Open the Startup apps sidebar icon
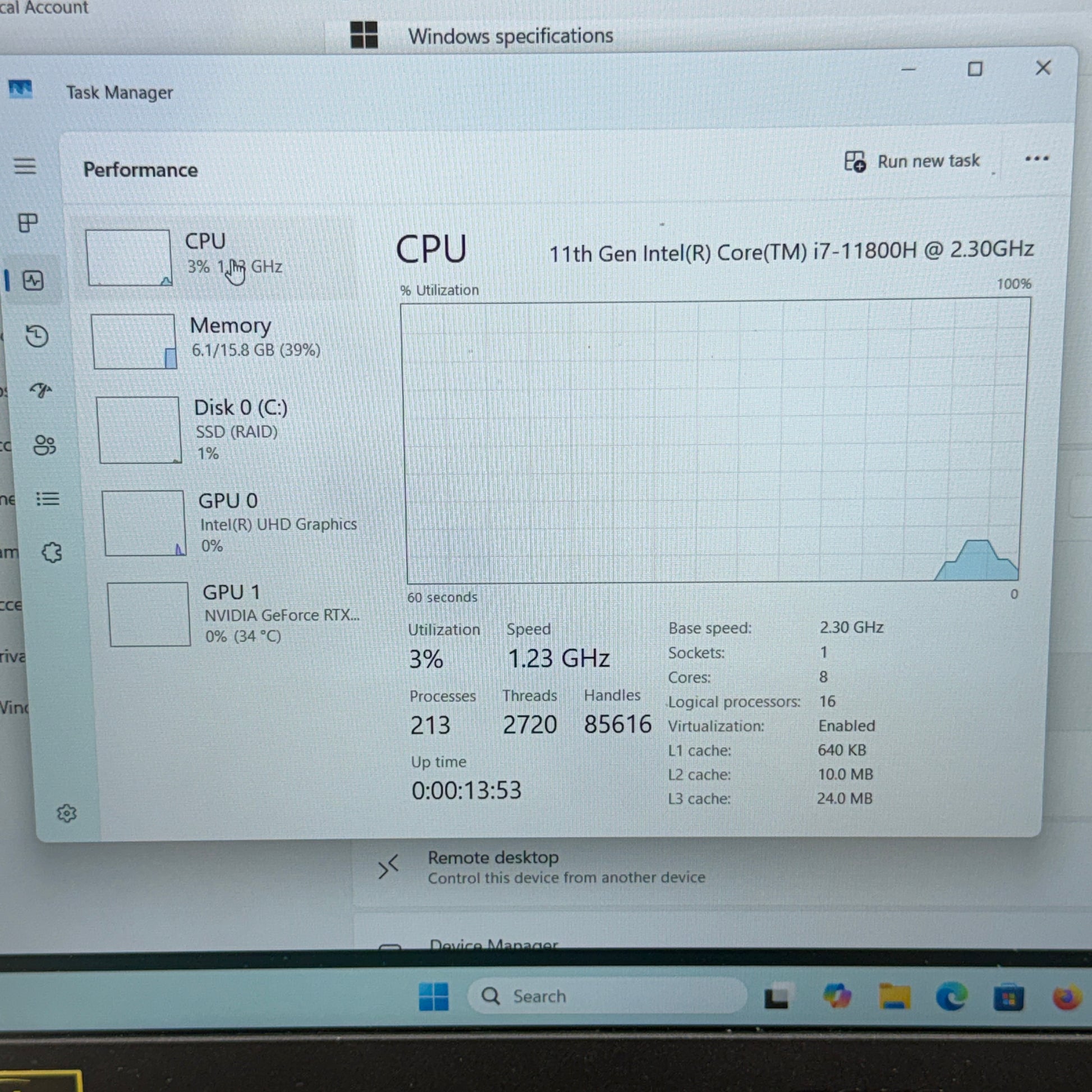 41,390
